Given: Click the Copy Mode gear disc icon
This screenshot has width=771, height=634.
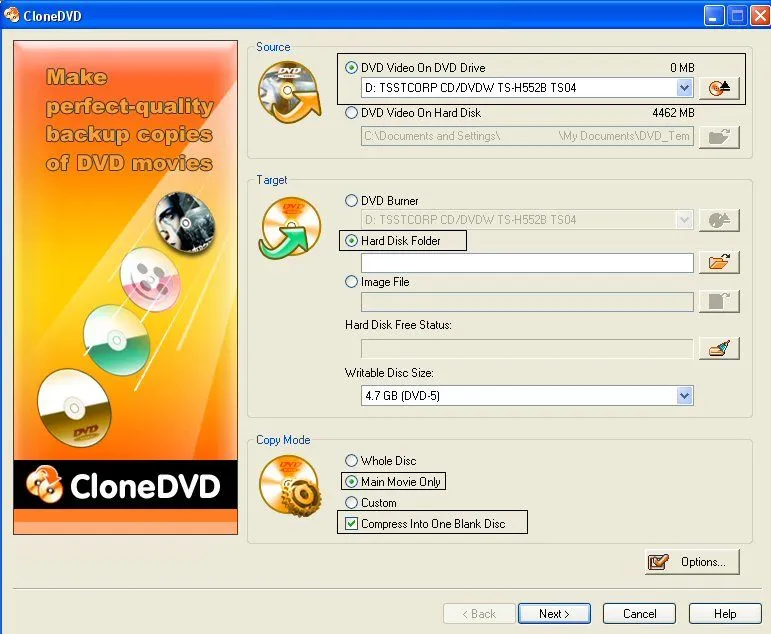Looking at the screenshot, I should (289, 484).
